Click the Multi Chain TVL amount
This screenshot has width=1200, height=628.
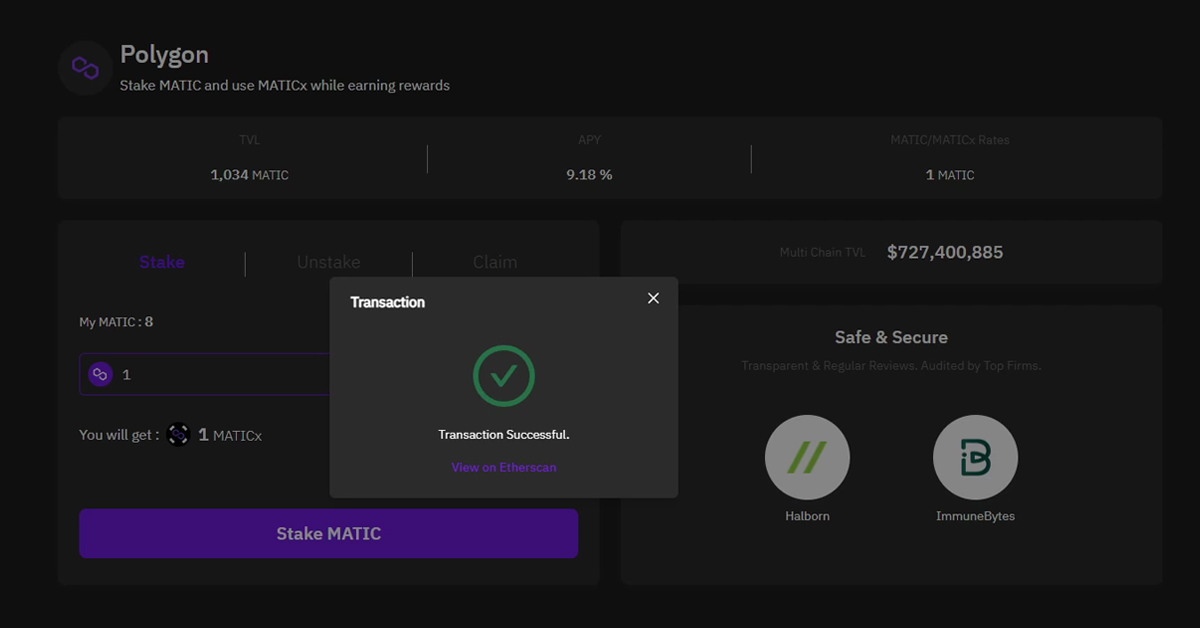click(944, 252)
